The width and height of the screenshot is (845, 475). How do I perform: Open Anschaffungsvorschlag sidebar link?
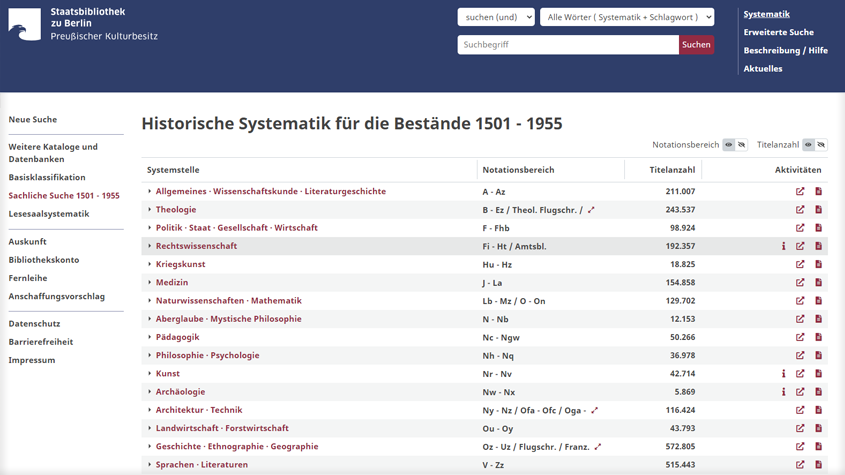click(57, 297)
